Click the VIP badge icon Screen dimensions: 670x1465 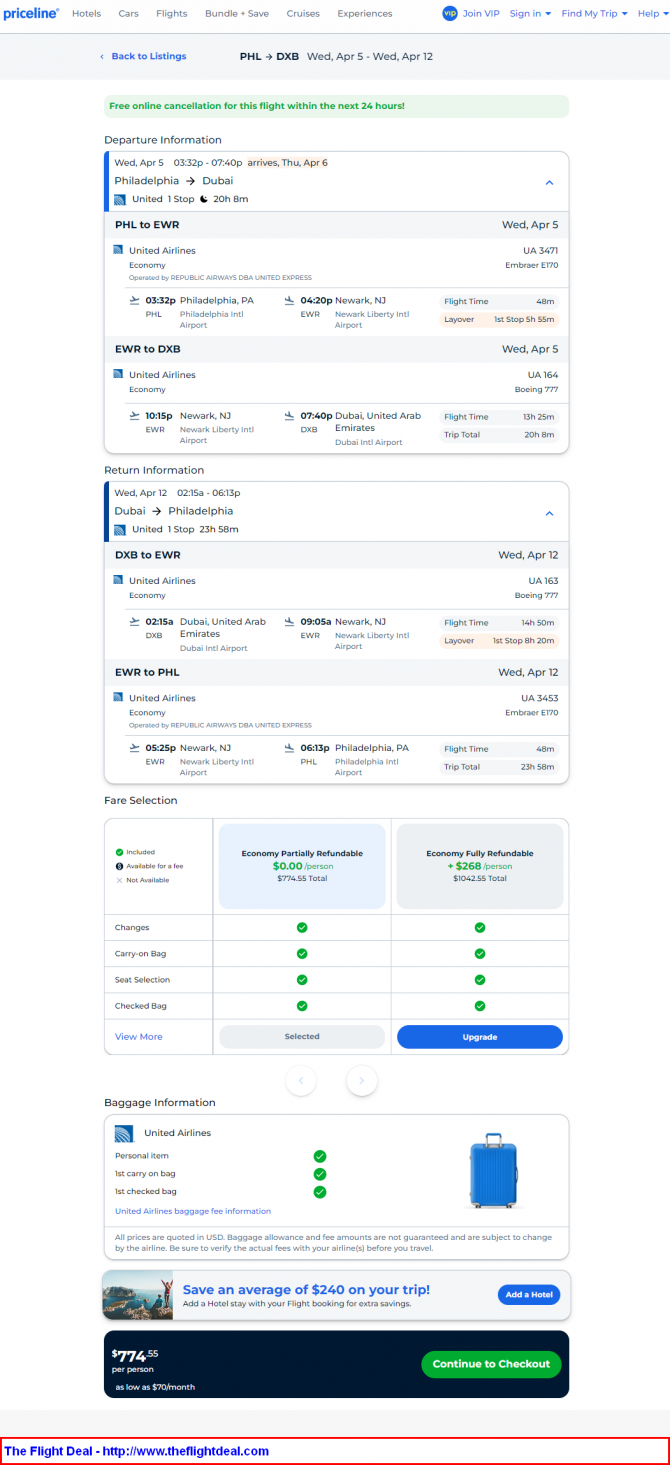click(449, 14)
